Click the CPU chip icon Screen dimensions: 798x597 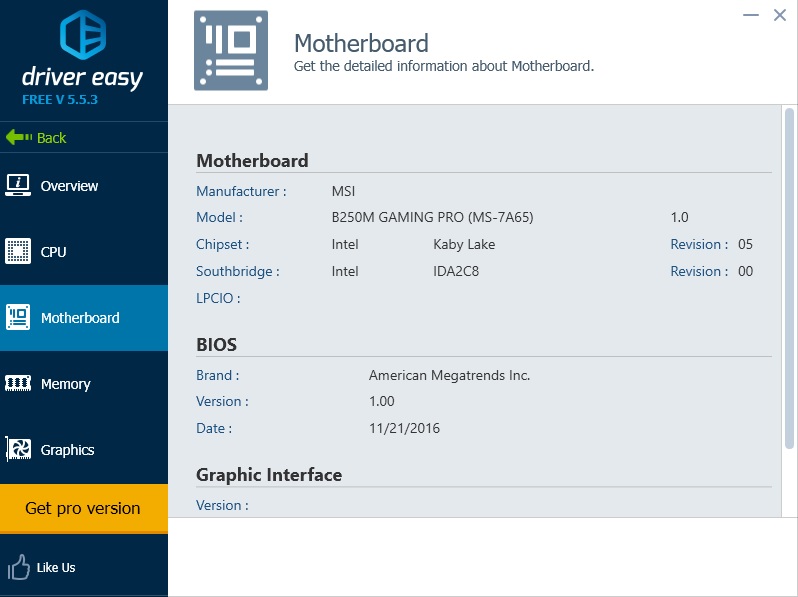pos(18,251)
